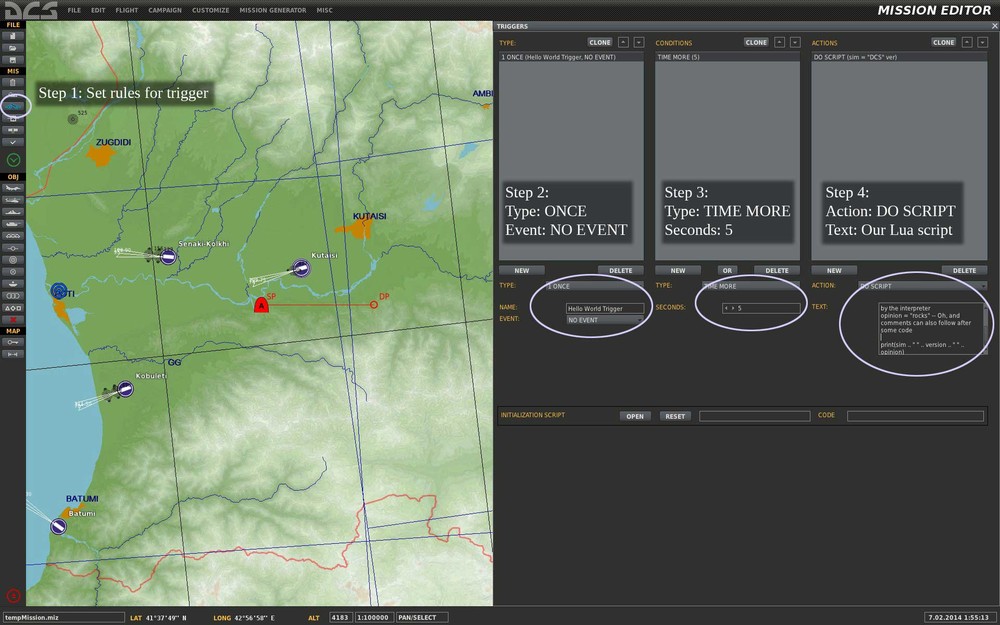Click the red group A unit on the map
The height and width of the screenshot is (625, 1000).
(x=261, y=305)
